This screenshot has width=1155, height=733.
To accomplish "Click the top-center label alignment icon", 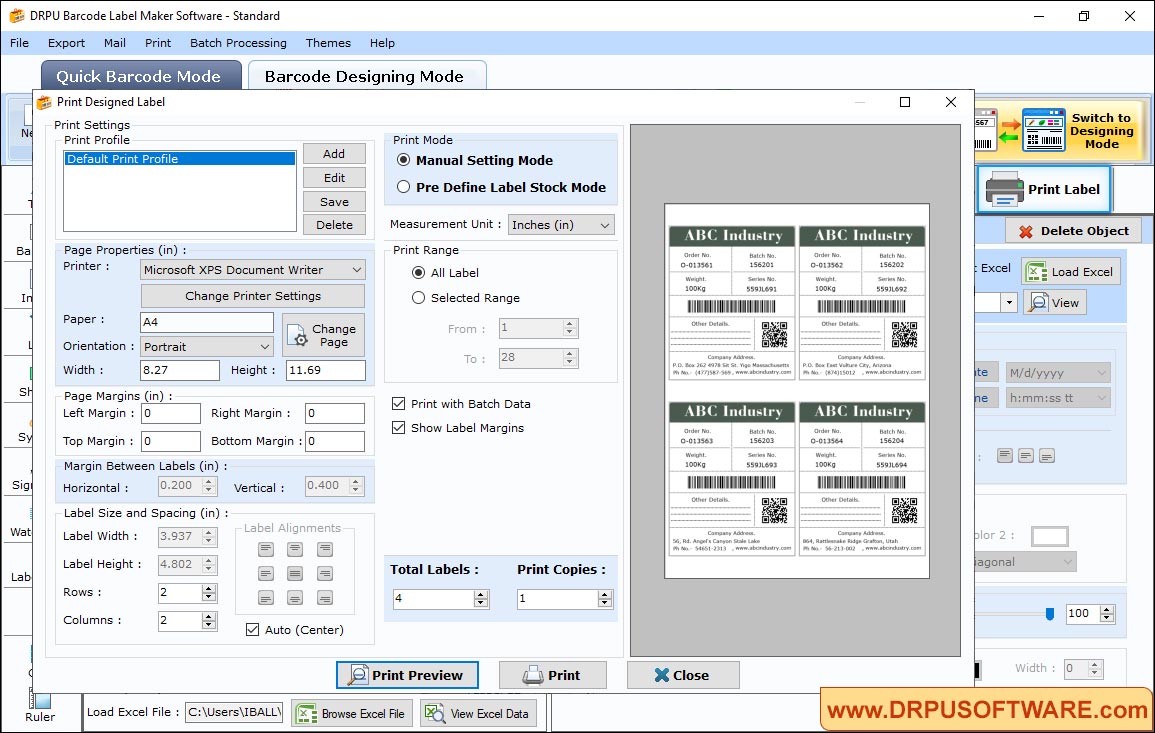I will 295,550.
